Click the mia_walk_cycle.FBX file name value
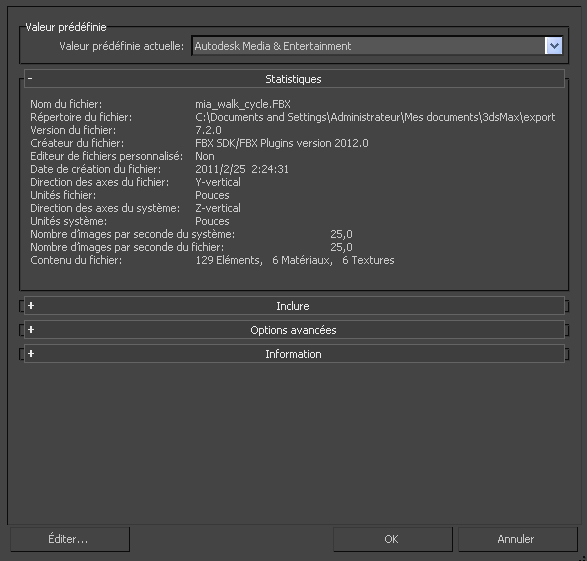The image size is (587, 561). [243, 104]
